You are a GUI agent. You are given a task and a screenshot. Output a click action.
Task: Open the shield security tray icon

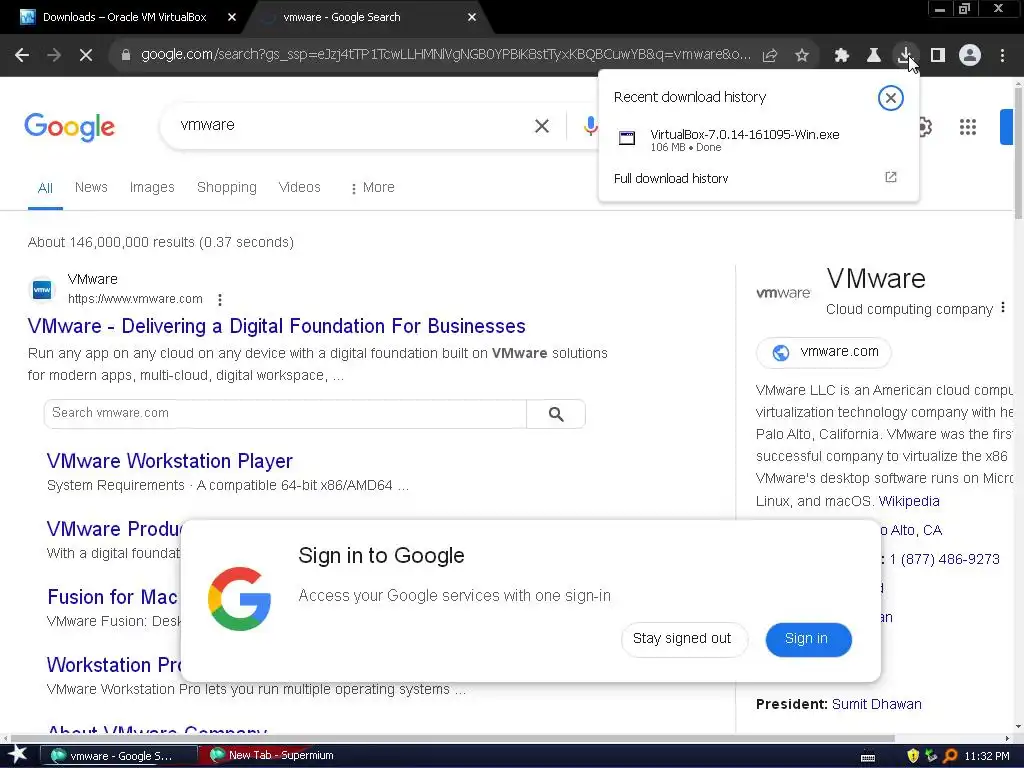[913, 756]
